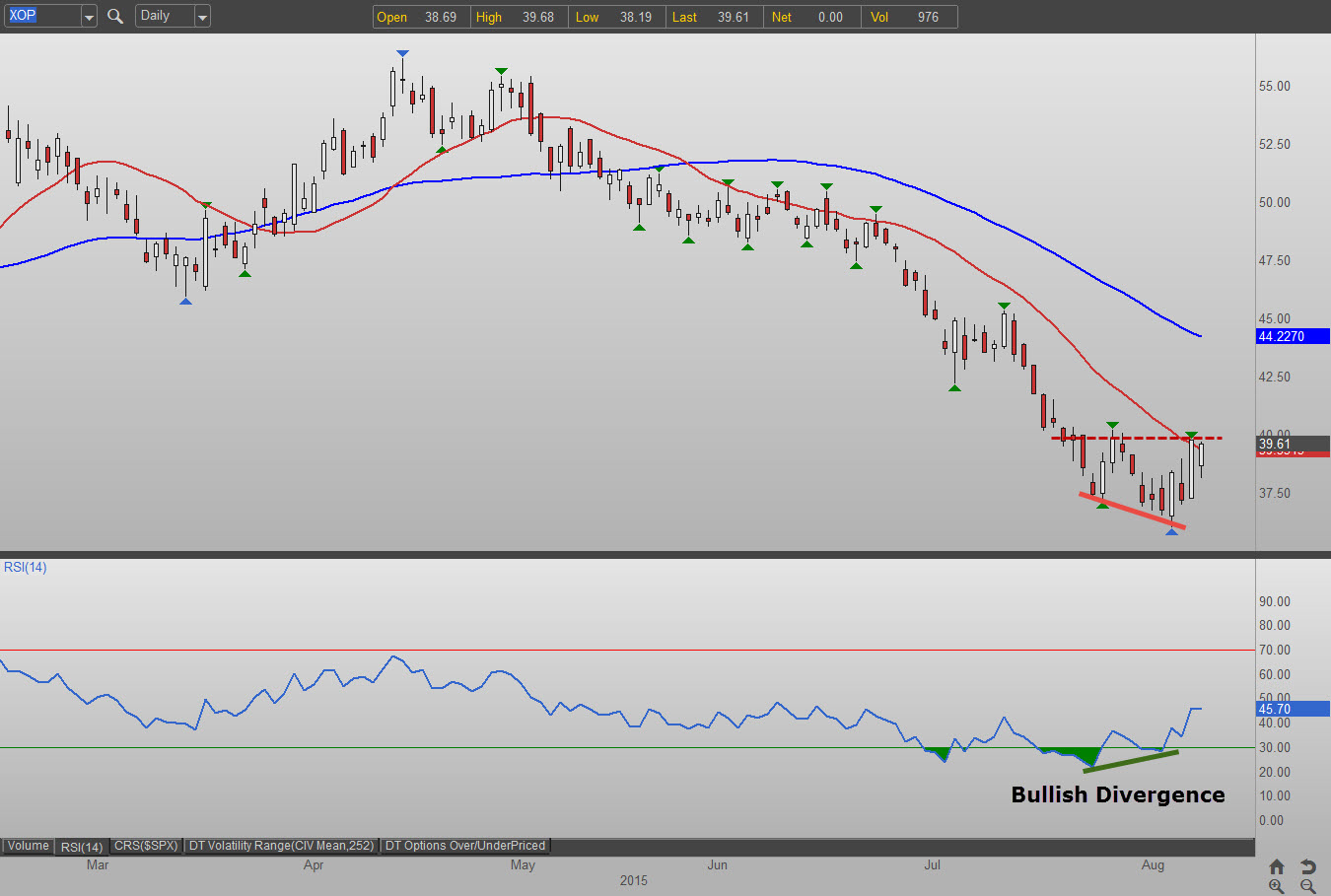Viewport: 1331px width, 896px height.
Task: Click the Bullish Divergence annotation text
Action: click(1118, 794)
